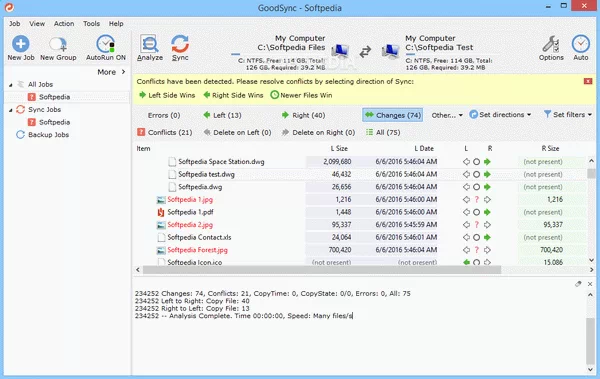Image resolution: width=600 pixels, height=379 pixels.
Task: Click the right path C:\Softpedia Test
Action: point(439,47)
